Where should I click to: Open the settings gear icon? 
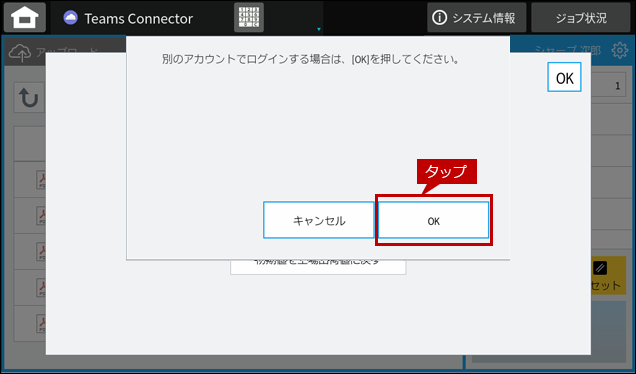point(619,50)
